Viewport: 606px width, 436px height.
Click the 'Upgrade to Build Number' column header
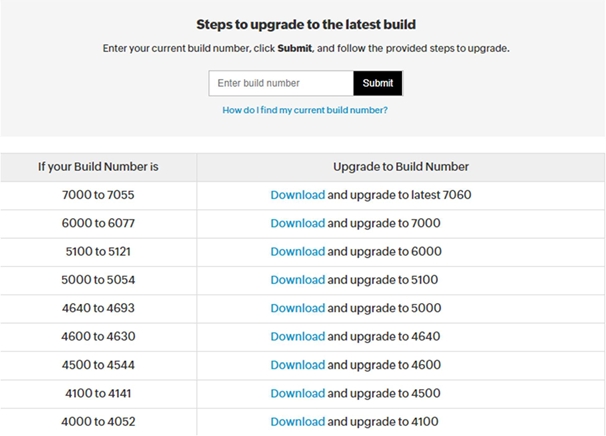tap(401, 167)
